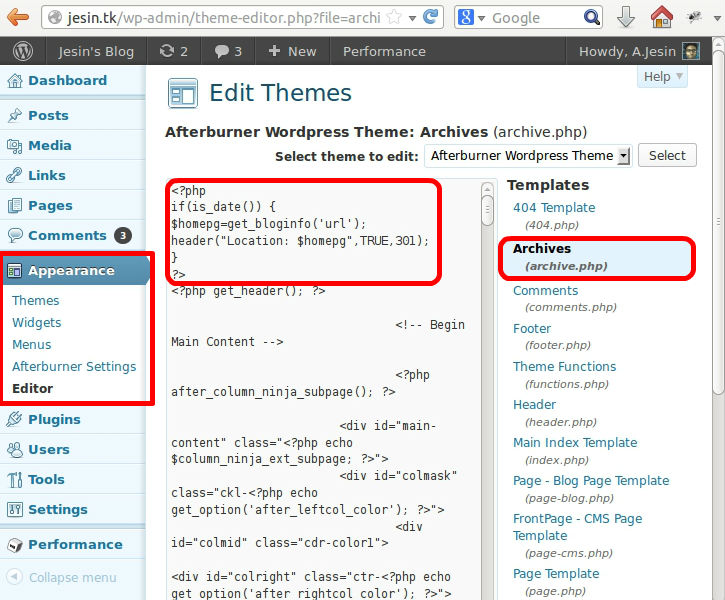This screenshot has width=725, height=600.
Task: Click the Appearance menu icon
Action: tap(15, 270)
